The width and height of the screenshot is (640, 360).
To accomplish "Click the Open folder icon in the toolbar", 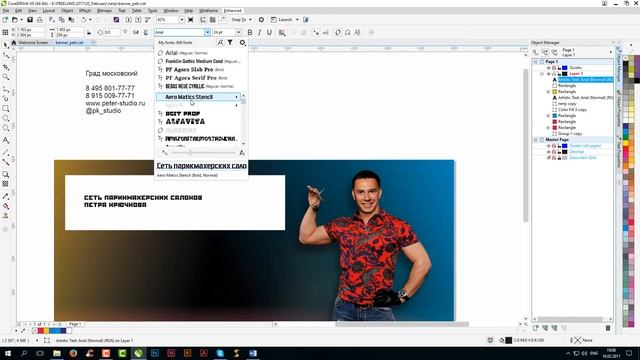I will tap(15, 20).
